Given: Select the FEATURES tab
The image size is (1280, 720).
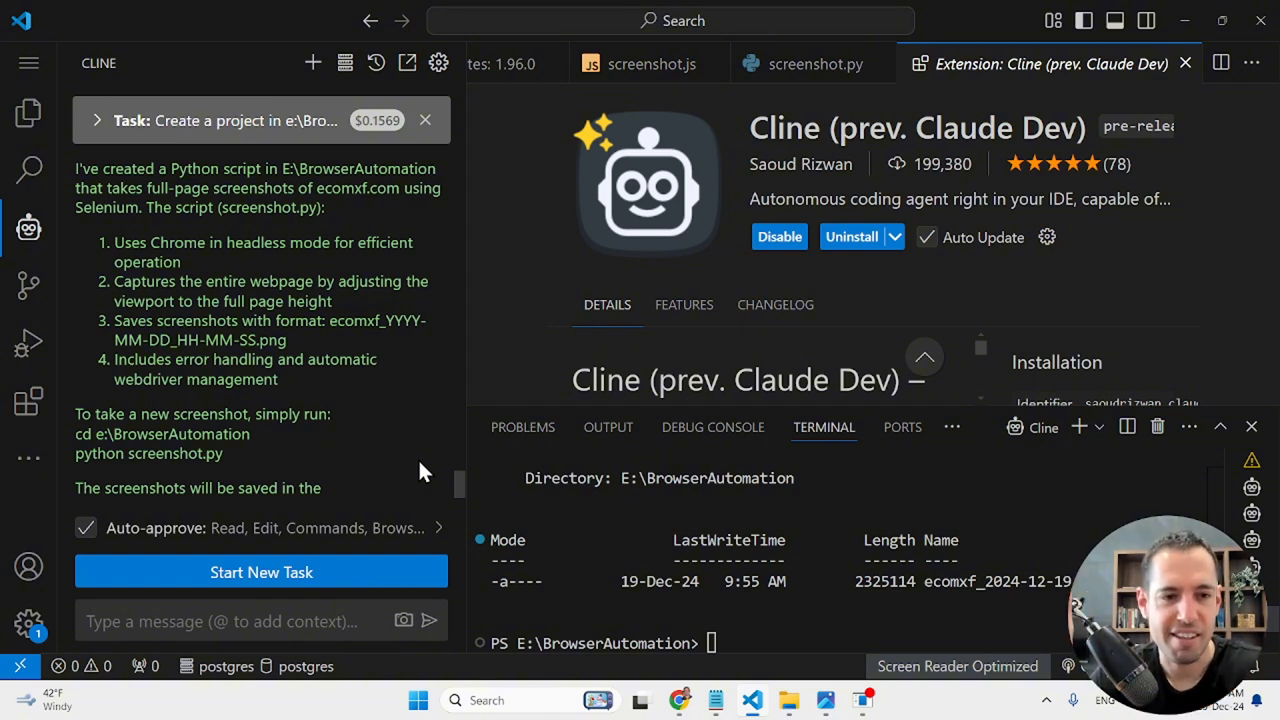Looking at the screenshot, I should (684, 305).
